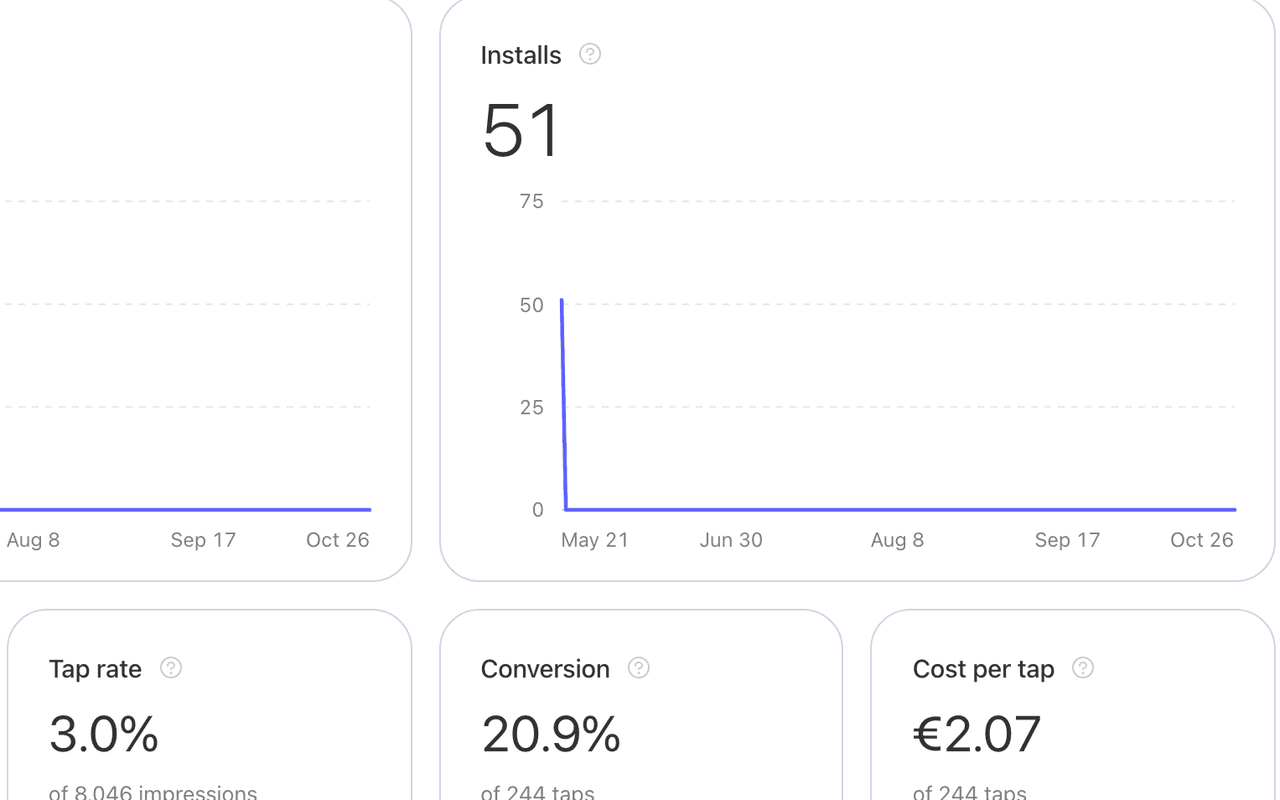Click Aug 8 label in the left chart
1280x800 pixels.
click(33, 540)
